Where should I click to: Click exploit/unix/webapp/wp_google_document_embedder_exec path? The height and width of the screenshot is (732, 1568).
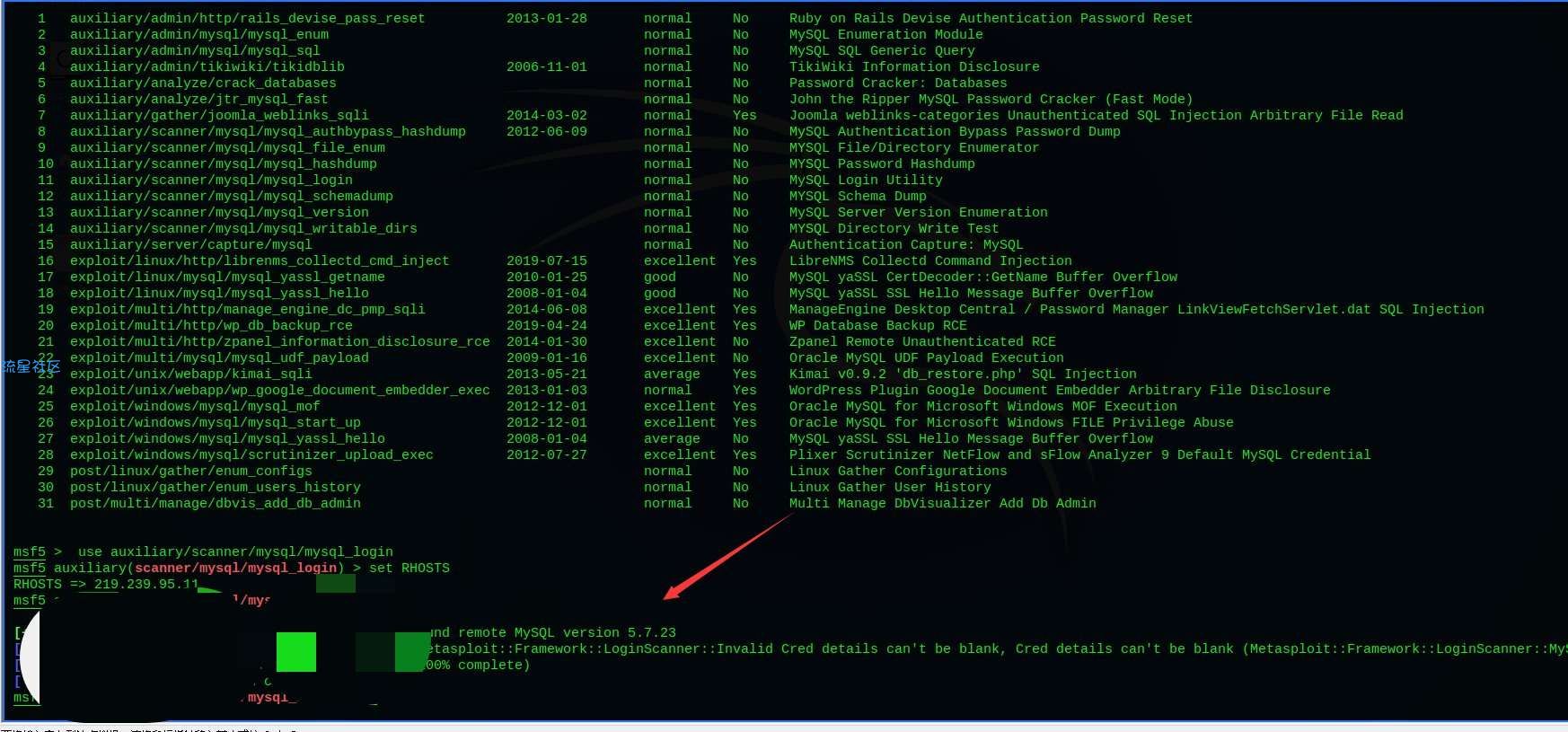click(280, 390)
